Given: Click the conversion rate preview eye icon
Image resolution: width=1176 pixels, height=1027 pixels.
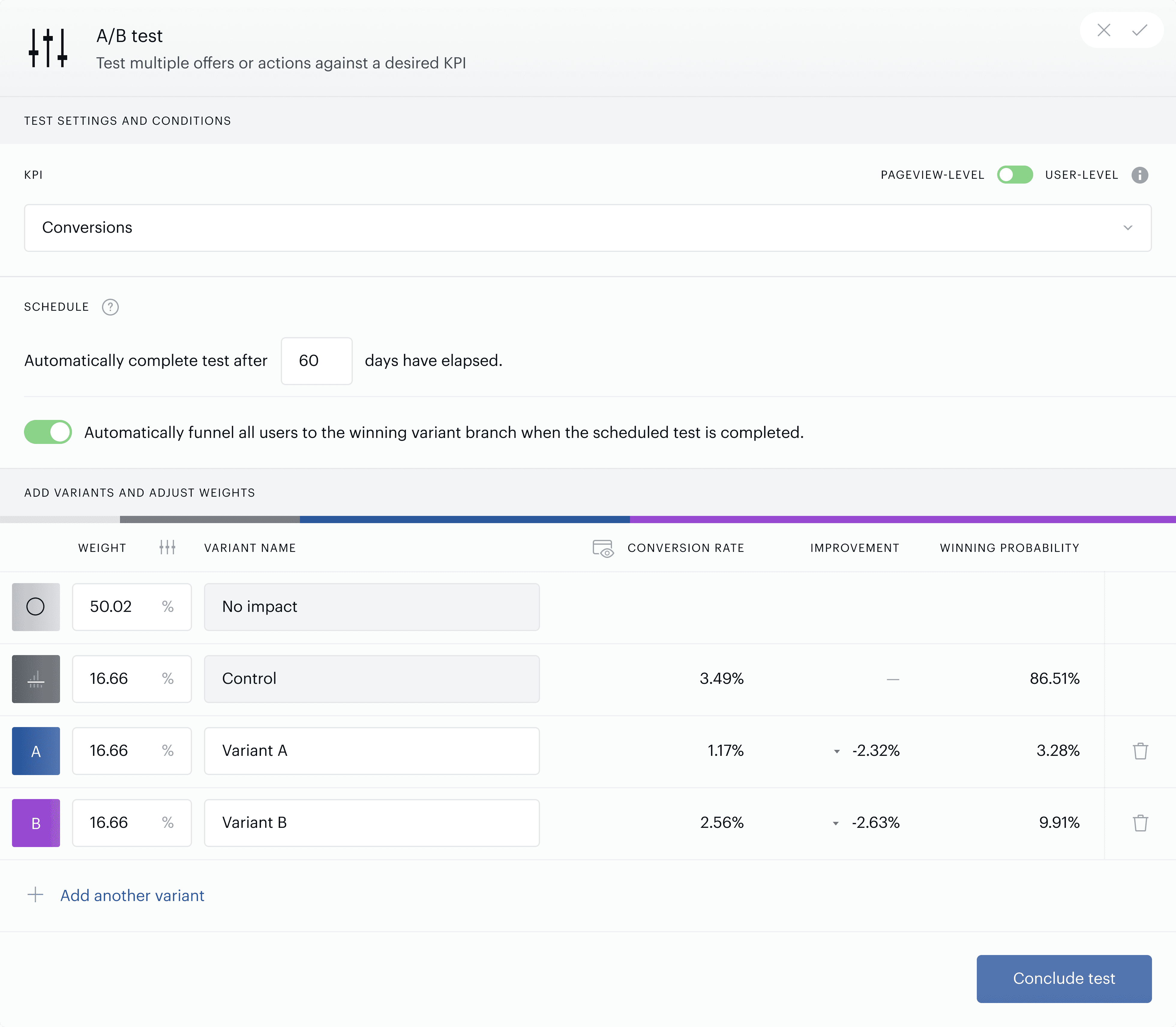Looking at the screenshot, I should (x=603, y=549).
